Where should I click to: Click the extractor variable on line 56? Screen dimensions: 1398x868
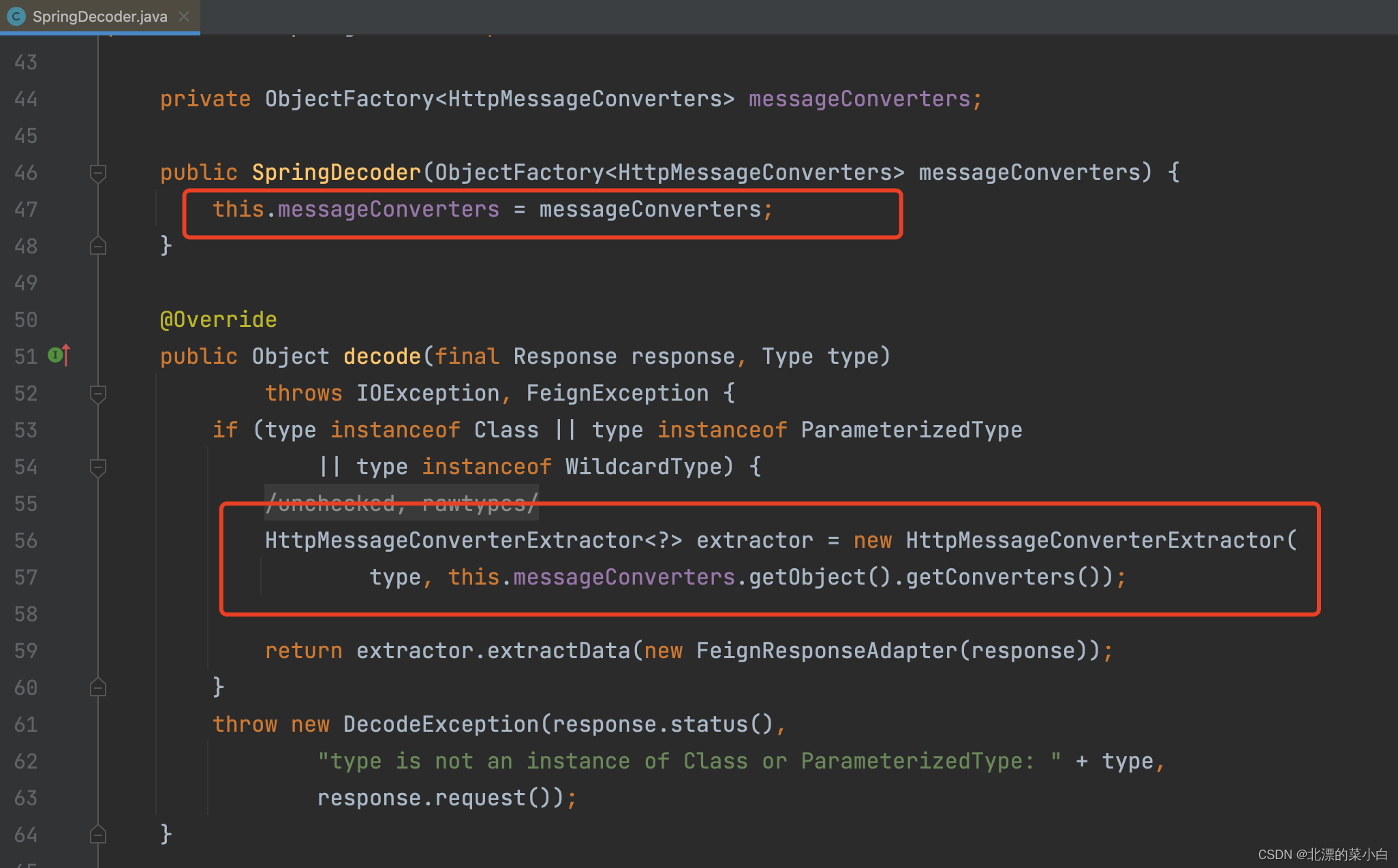coord(755,540)
